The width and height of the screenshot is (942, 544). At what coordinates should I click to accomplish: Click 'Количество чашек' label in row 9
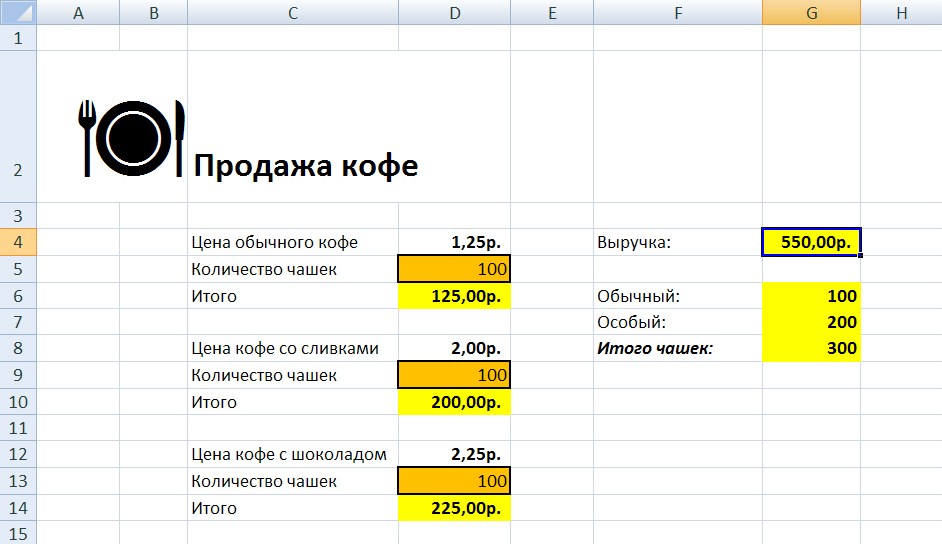pyautogui.click(x=293, y=375)
